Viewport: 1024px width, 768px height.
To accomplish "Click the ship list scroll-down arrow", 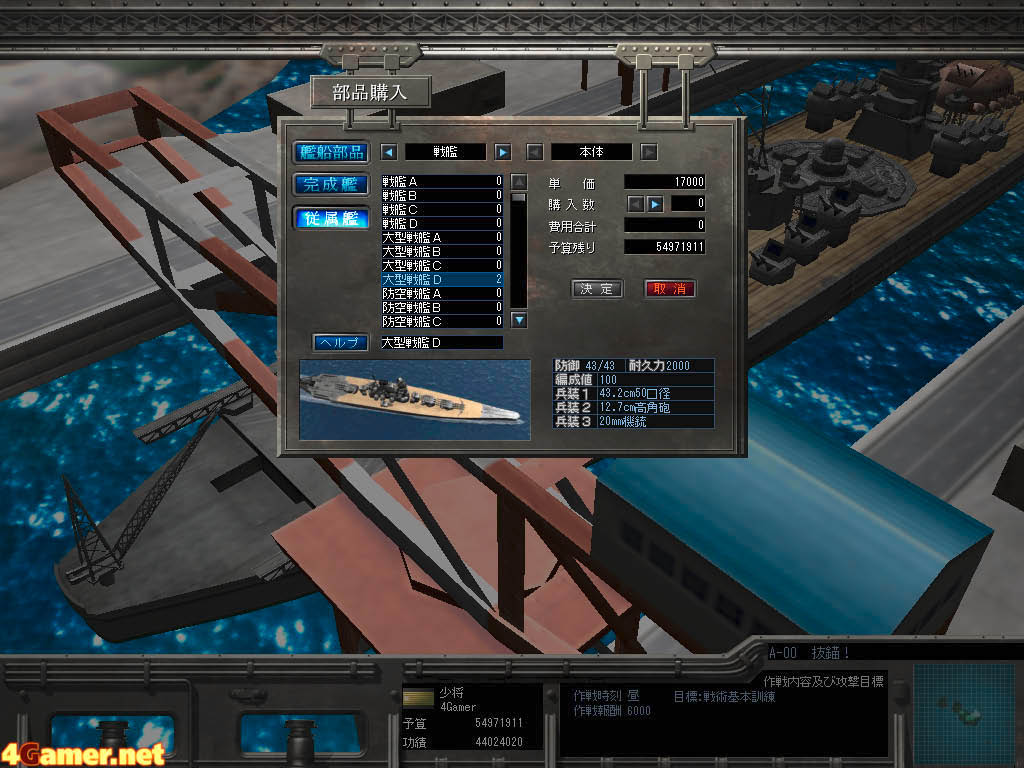I will [519, 320].
